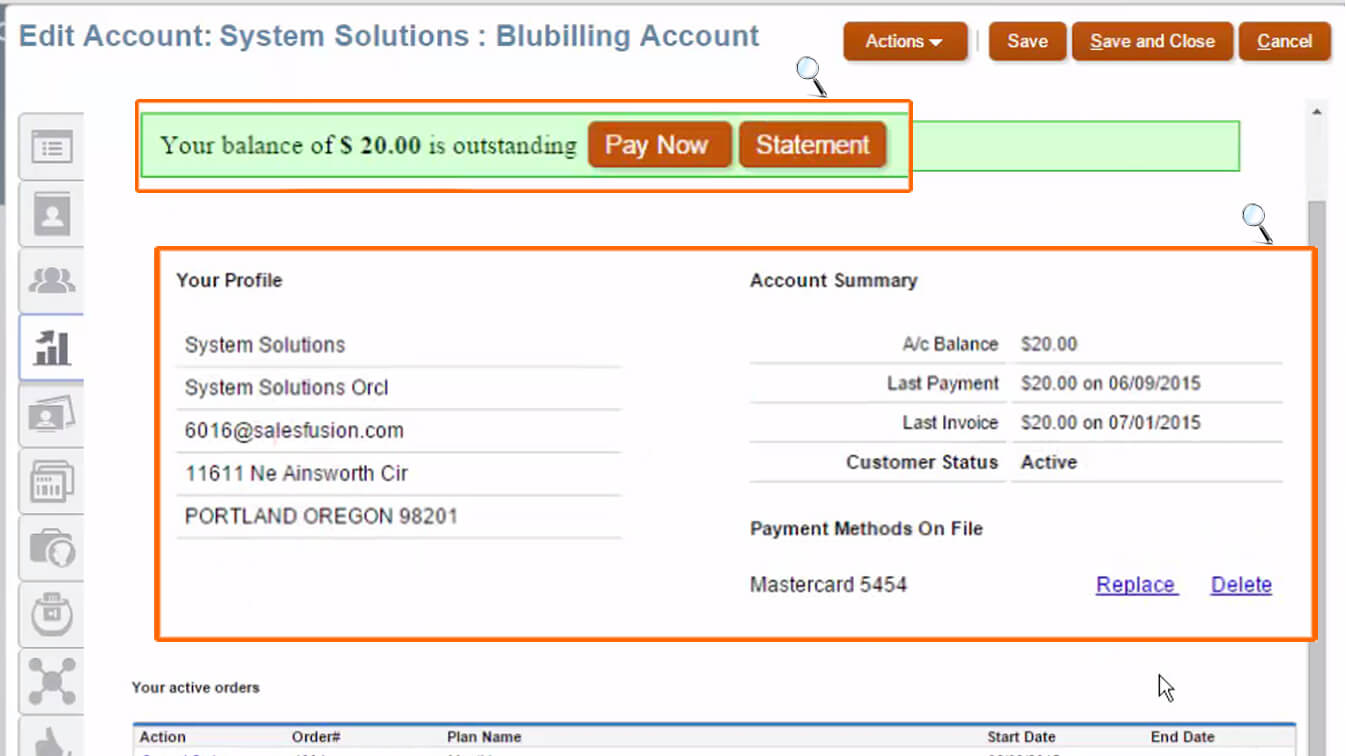
Task: Replace the Mastercard 5454 payment method
Action: coord(1136,584)
